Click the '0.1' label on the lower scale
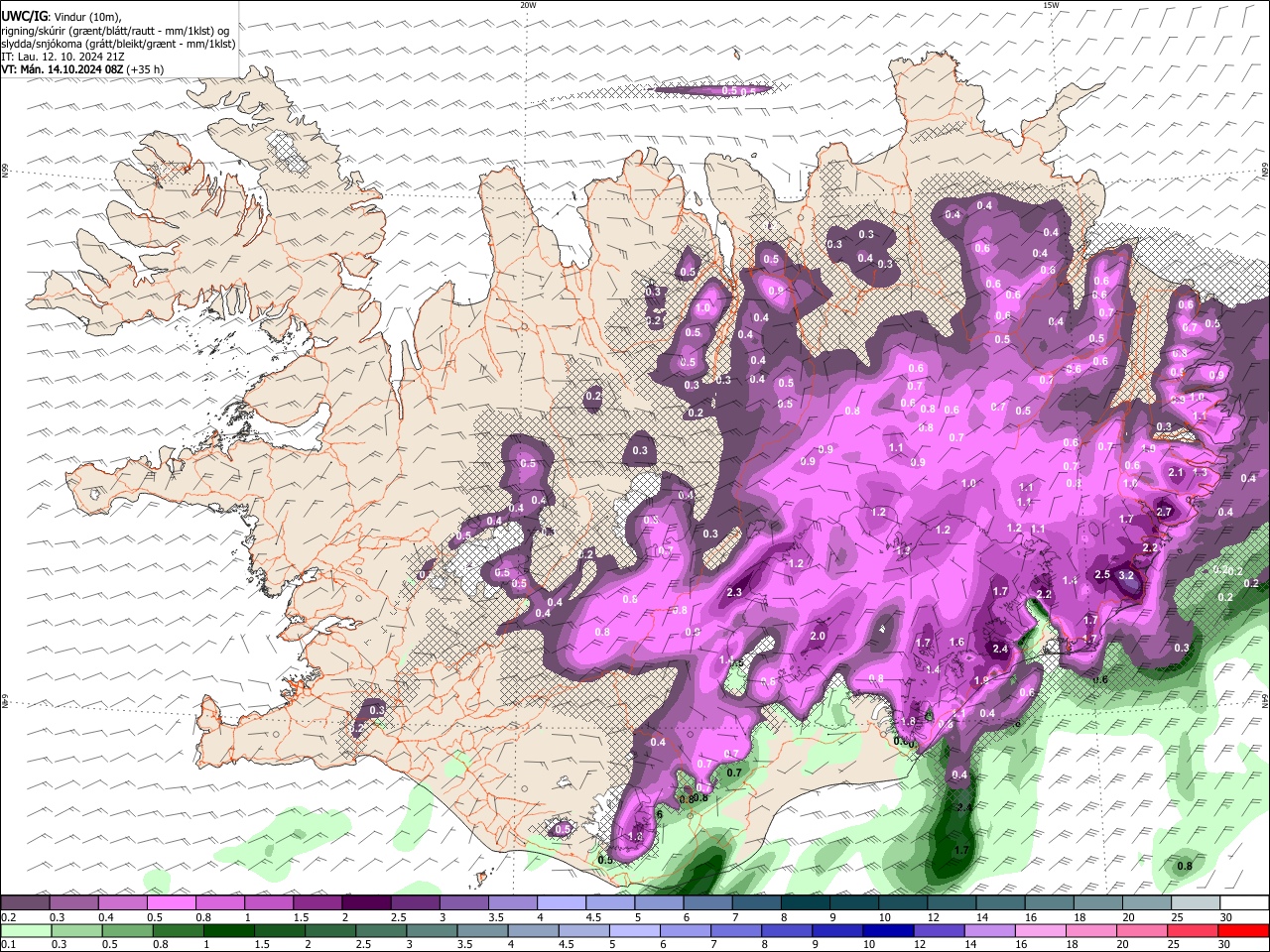1270x952 pixels. coord(8,945)
